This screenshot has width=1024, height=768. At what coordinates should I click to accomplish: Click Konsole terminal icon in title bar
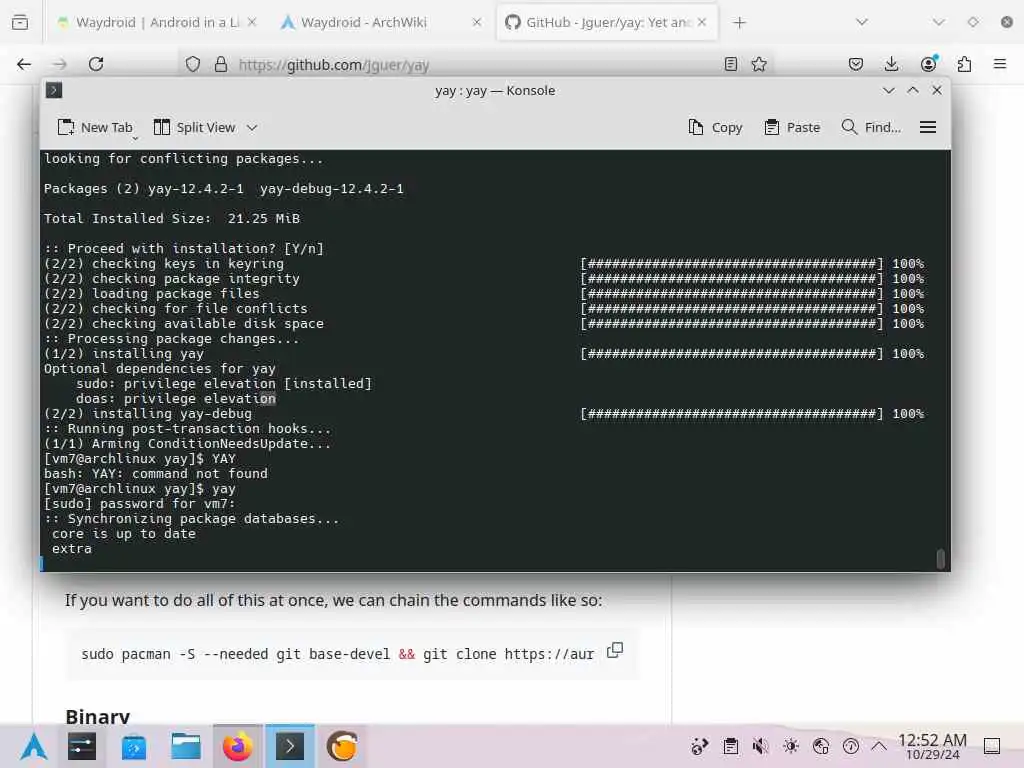tap(54, 90)
